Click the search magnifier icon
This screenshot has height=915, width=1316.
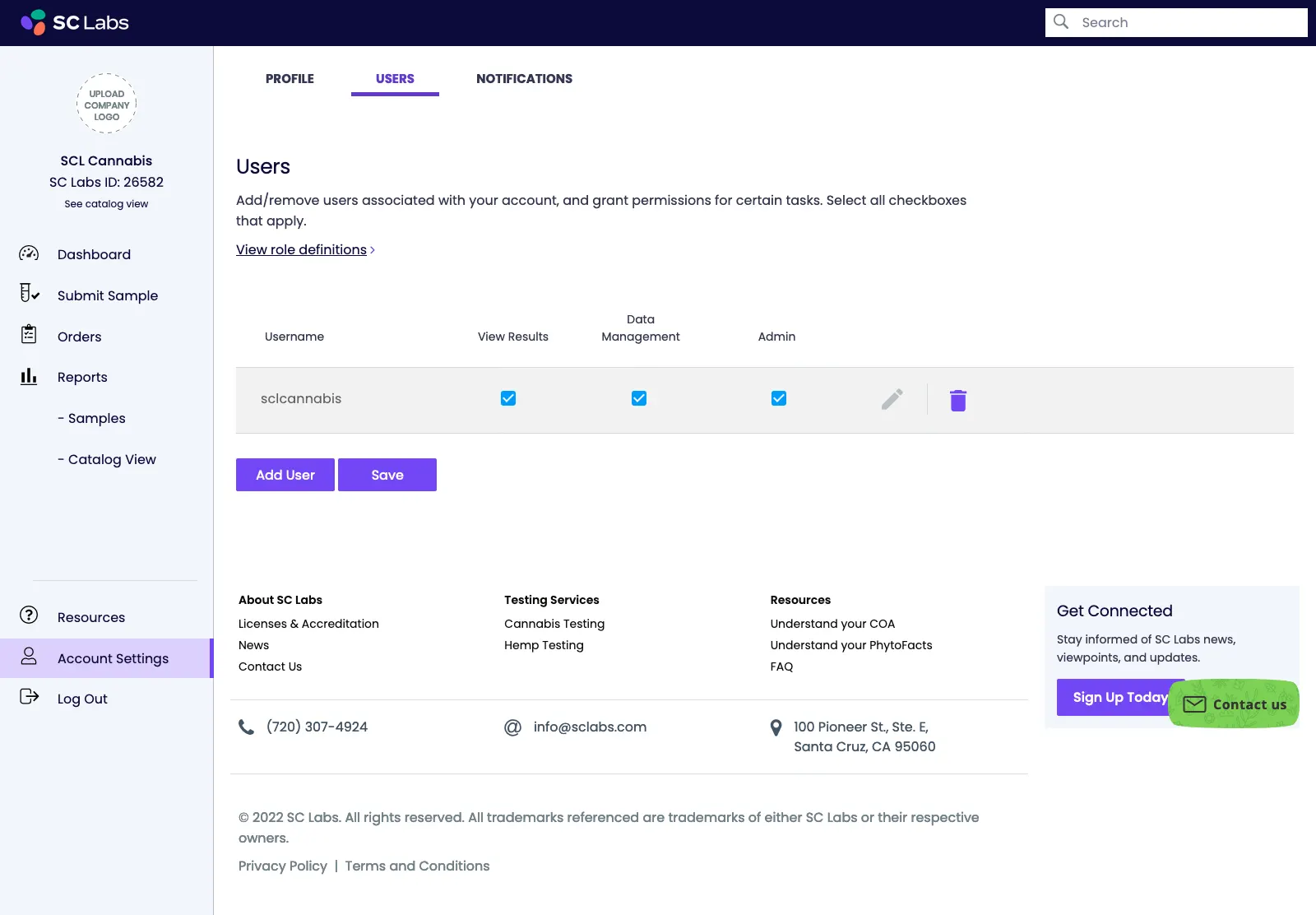click(1061, 22)
